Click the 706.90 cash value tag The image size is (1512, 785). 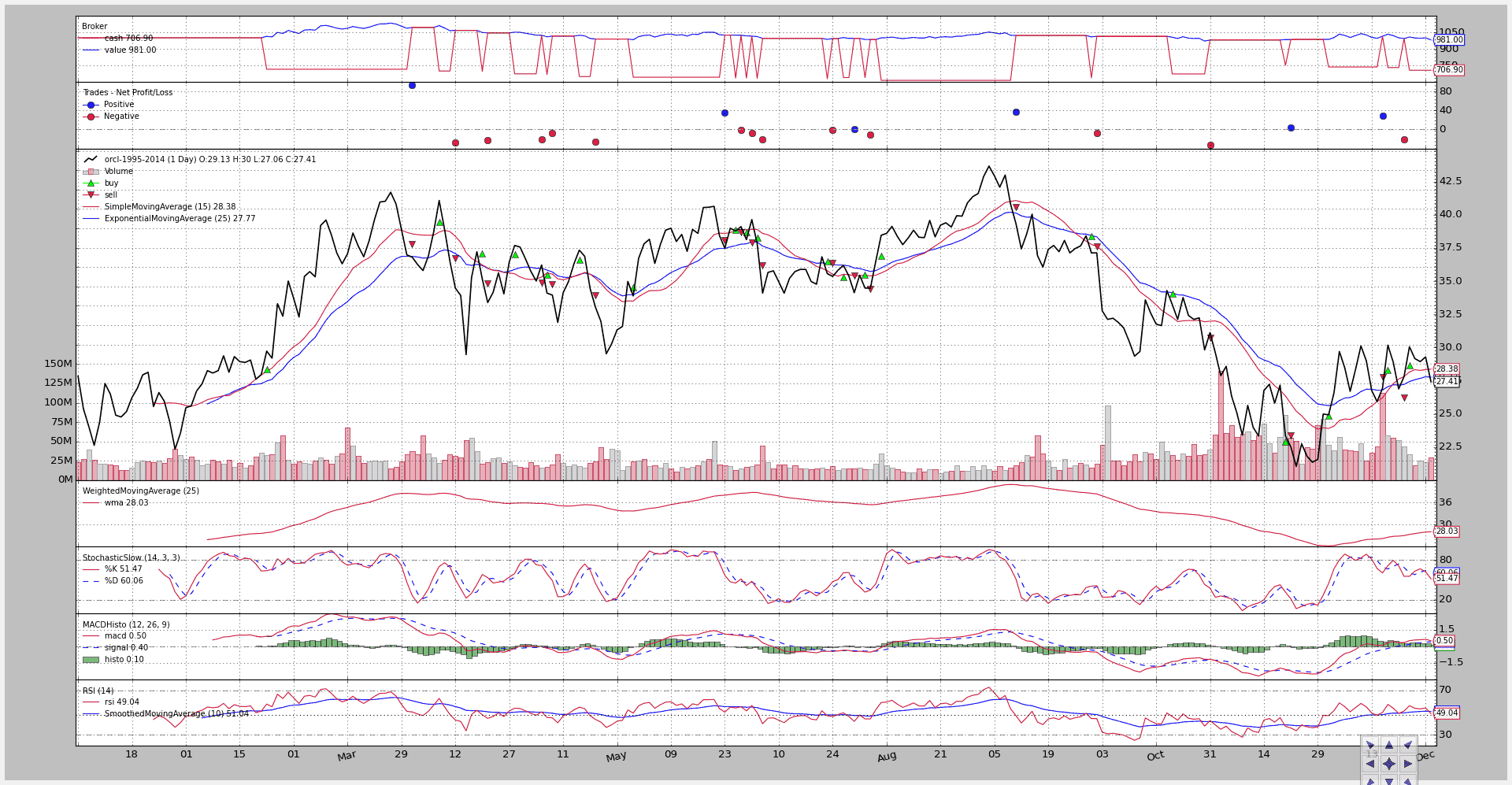pos(1449,70)
